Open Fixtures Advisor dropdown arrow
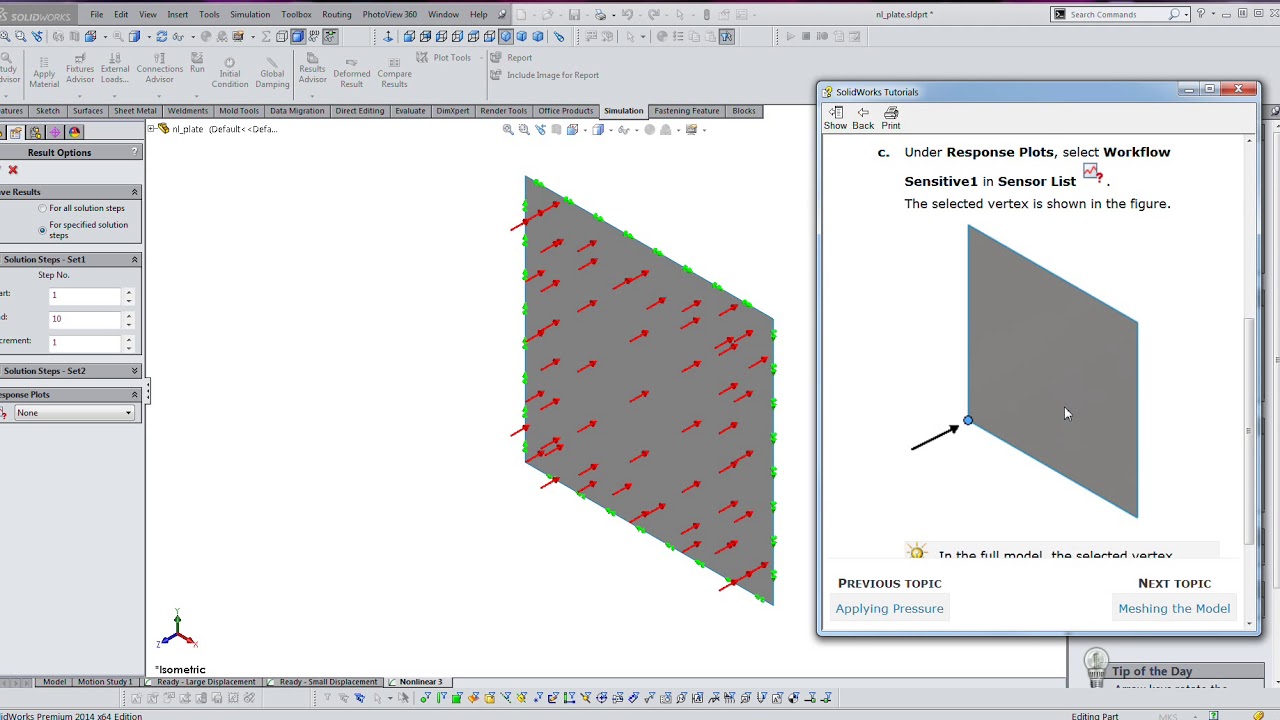Screen dimensions: 1280x720 coord(80,96)
